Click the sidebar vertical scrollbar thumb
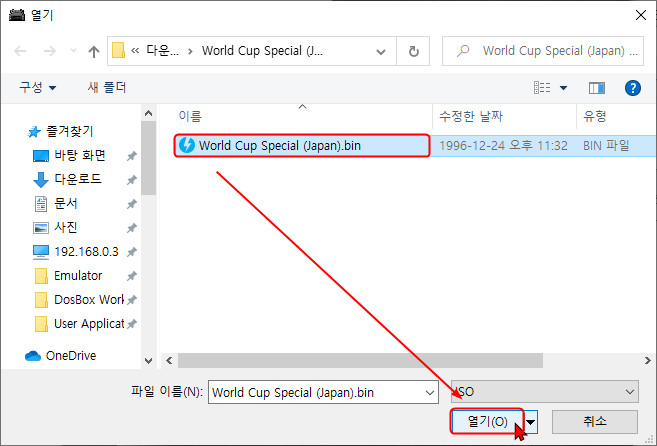This screenshot has width=657, height=446. [148, 158]
